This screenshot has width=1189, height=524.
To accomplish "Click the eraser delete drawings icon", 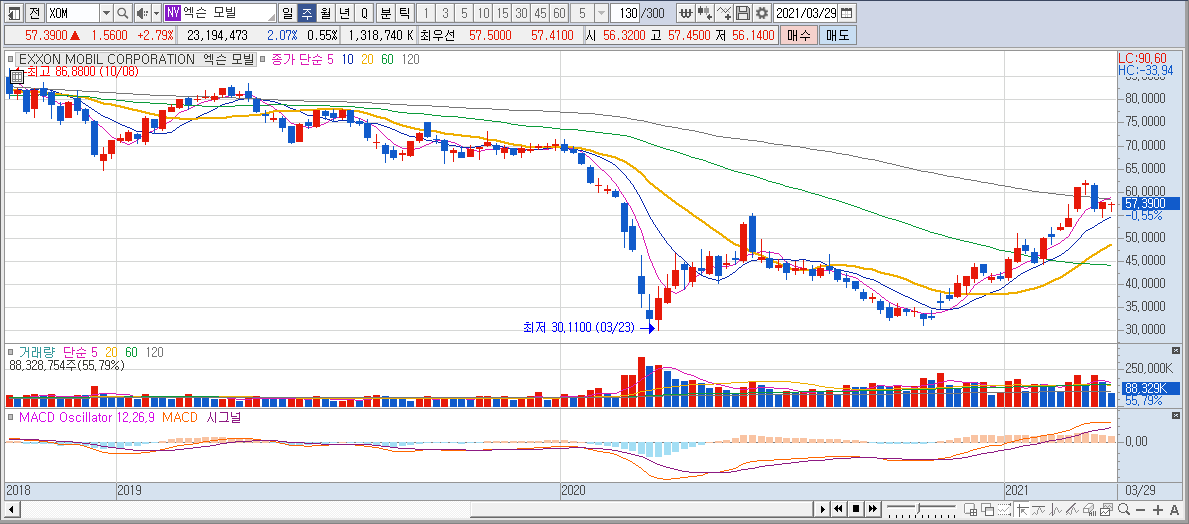I will click(1090, 509).
